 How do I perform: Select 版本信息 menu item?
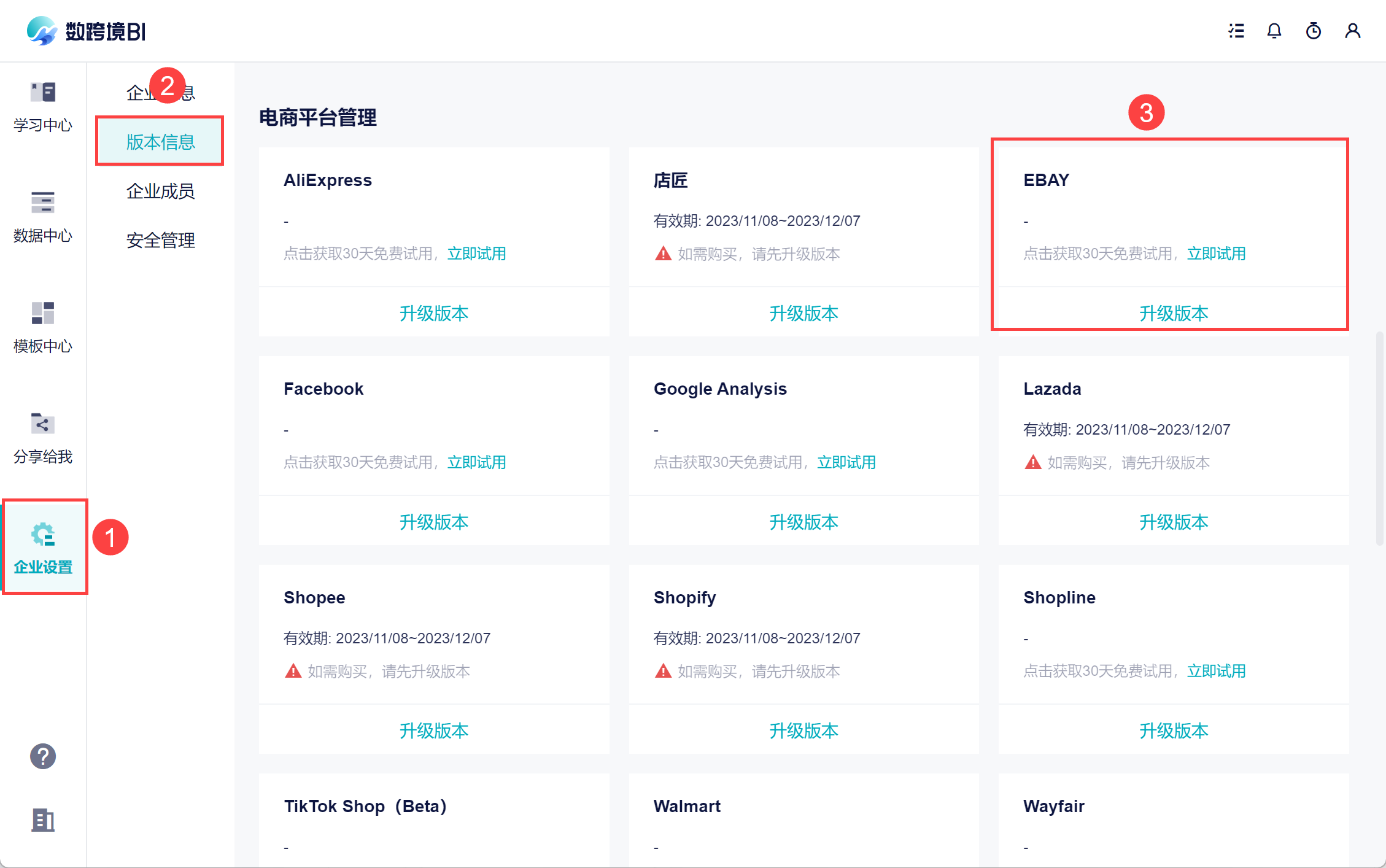click(160, 142)
